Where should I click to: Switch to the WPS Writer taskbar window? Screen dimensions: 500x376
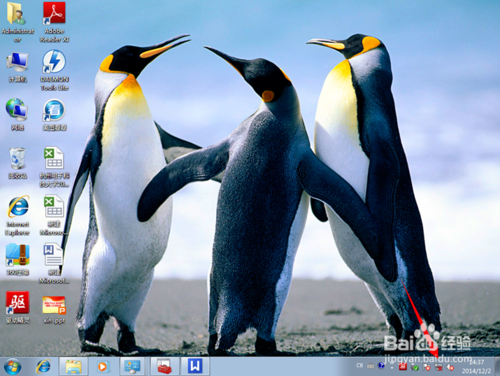click(195, 366)
